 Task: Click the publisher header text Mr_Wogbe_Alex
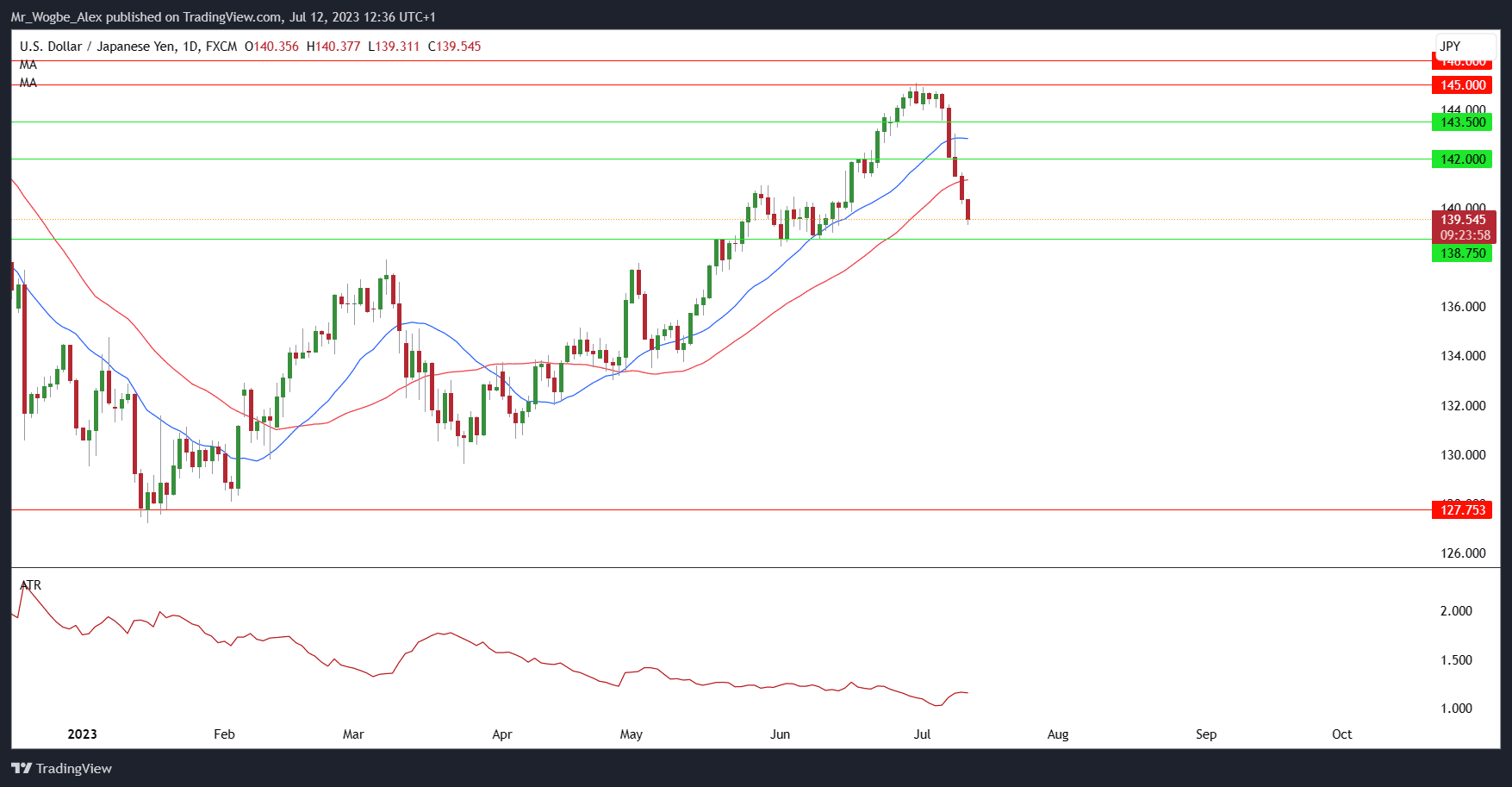click(56, 17)
